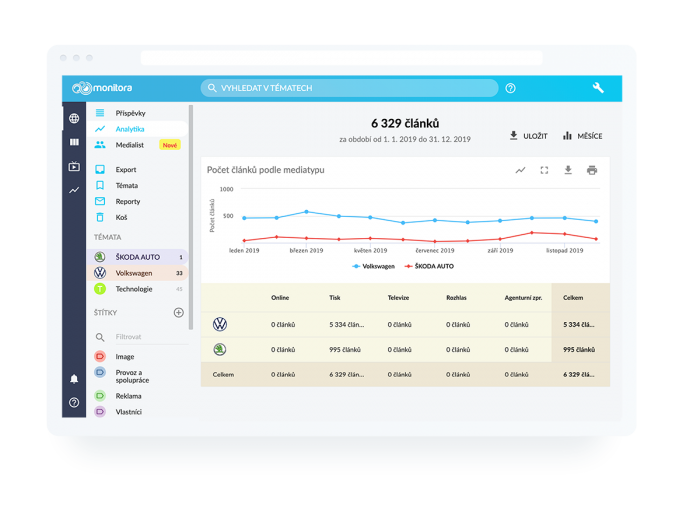Select the globe icon in dark sidebar
This screenshot has width=700, height=511.
pos(74,118)
